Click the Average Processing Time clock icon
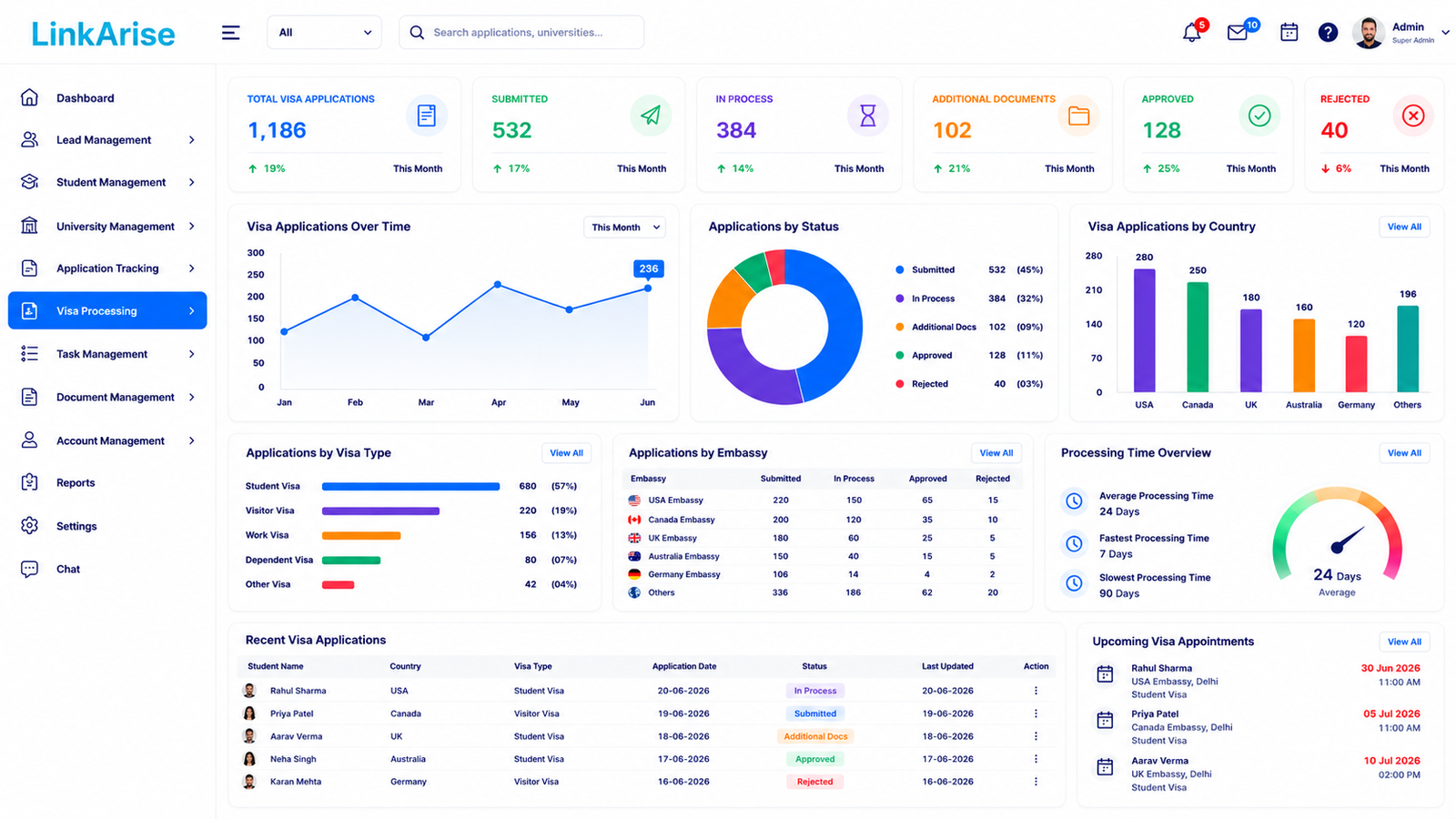Viewport: 1456px width, 819px height. coord(1075,501)
